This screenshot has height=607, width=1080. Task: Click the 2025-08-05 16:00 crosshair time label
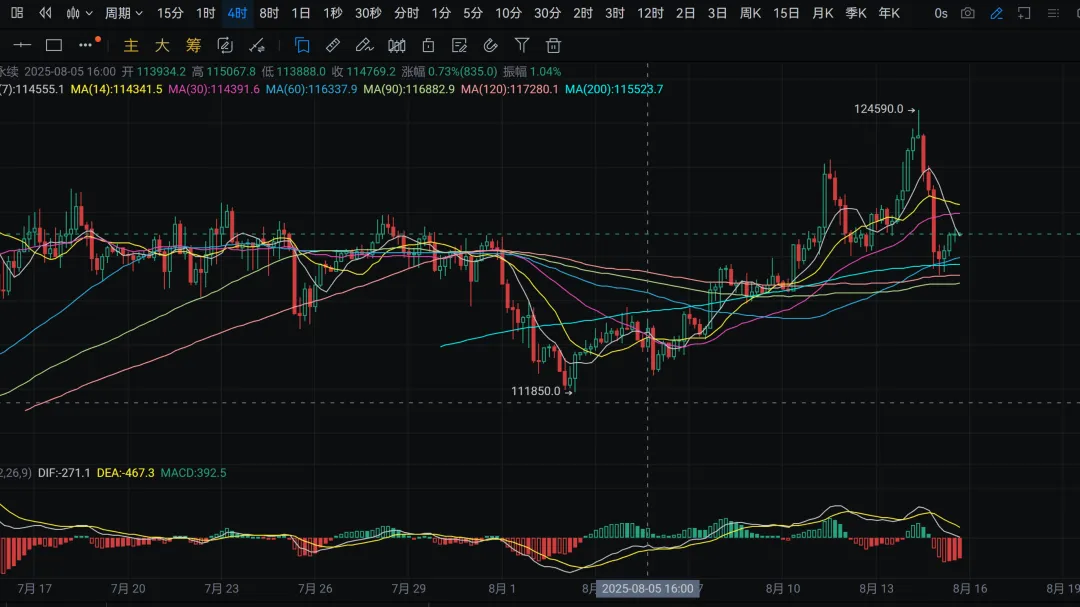647,588
